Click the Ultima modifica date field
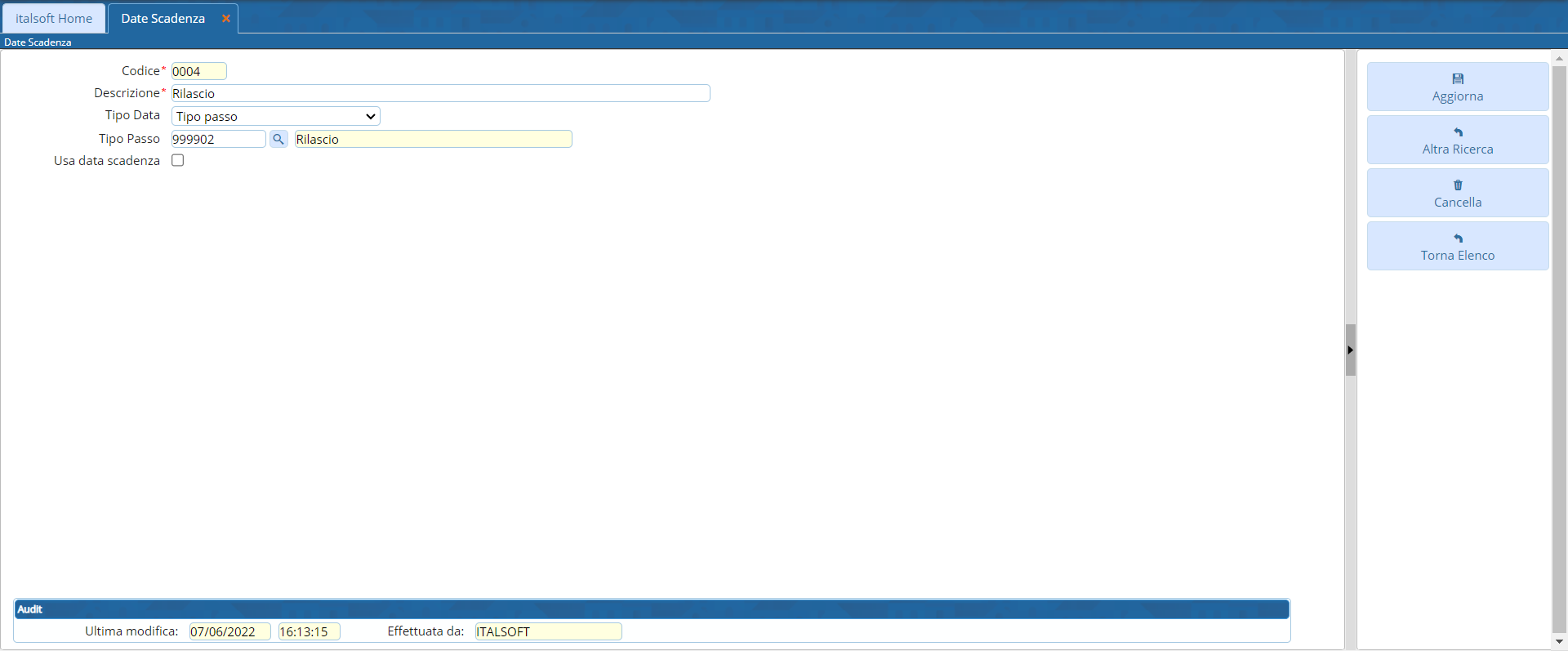Viewport: 1568px width, 651px height. point(229,631)
